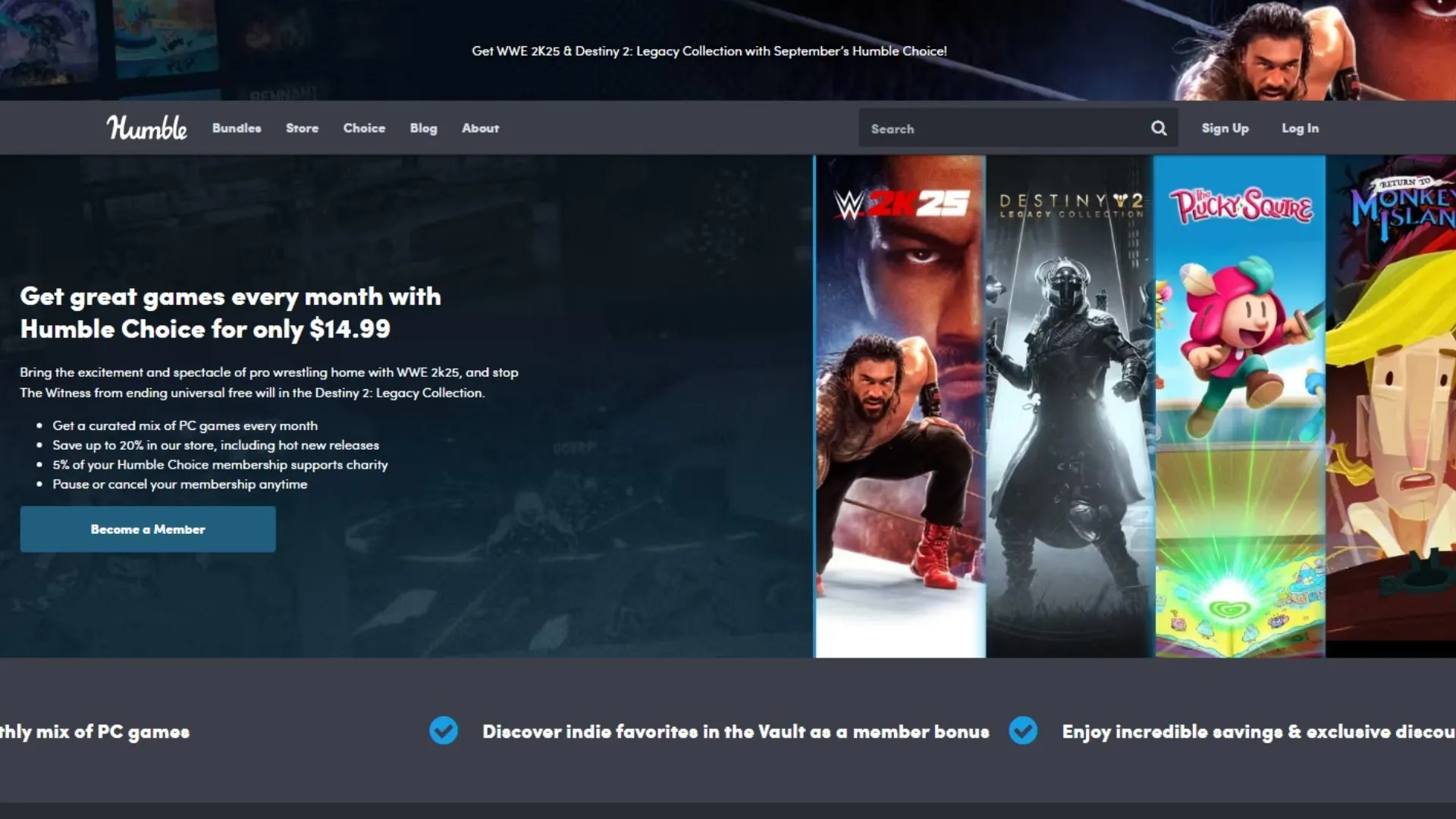Click 'Discover indie favorites in the Vault' text
Image resolution: width=1456 pixels, height=819 pixels.
(736, 732)
